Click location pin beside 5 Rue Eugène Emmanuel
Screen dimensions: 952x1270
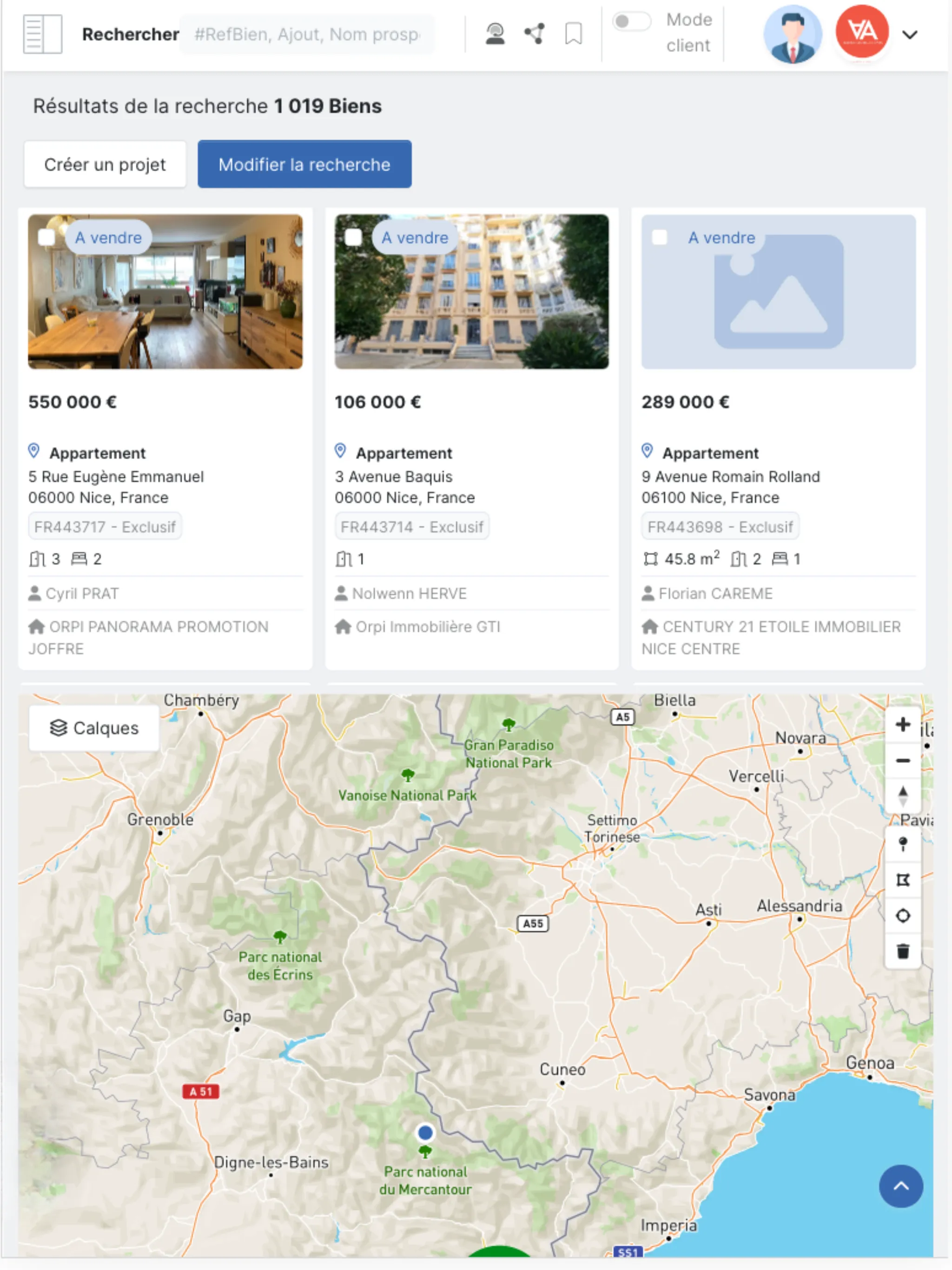34,451
